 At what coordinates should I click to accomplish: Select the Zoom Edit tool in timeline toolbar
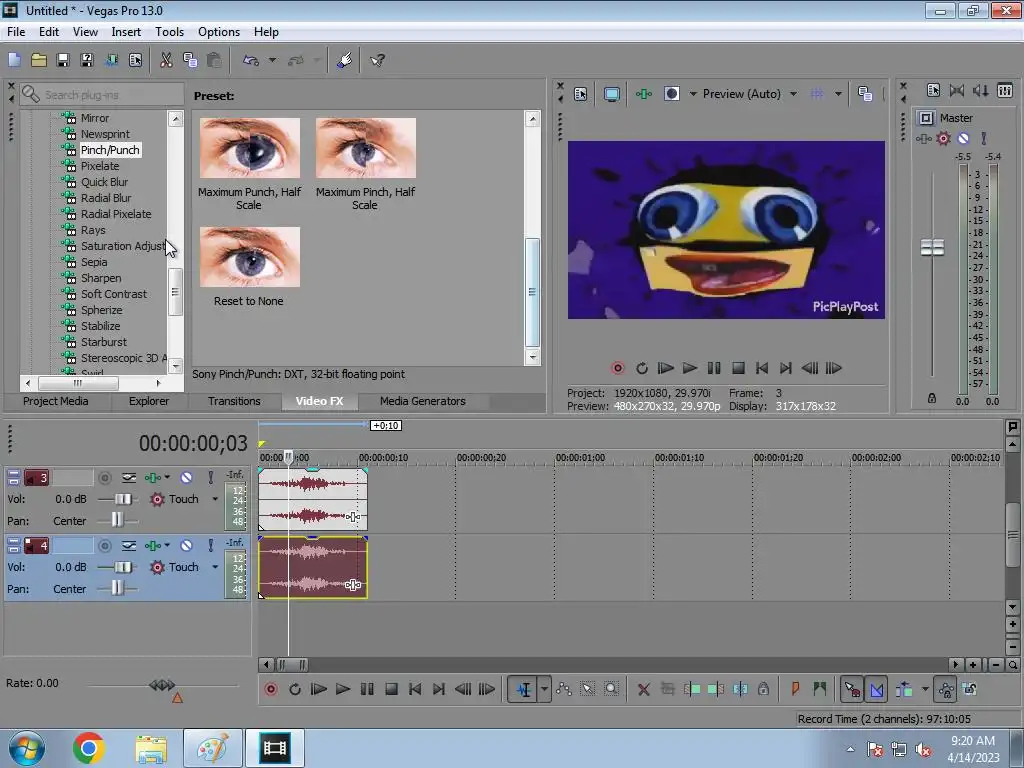(x=611, y=689)
